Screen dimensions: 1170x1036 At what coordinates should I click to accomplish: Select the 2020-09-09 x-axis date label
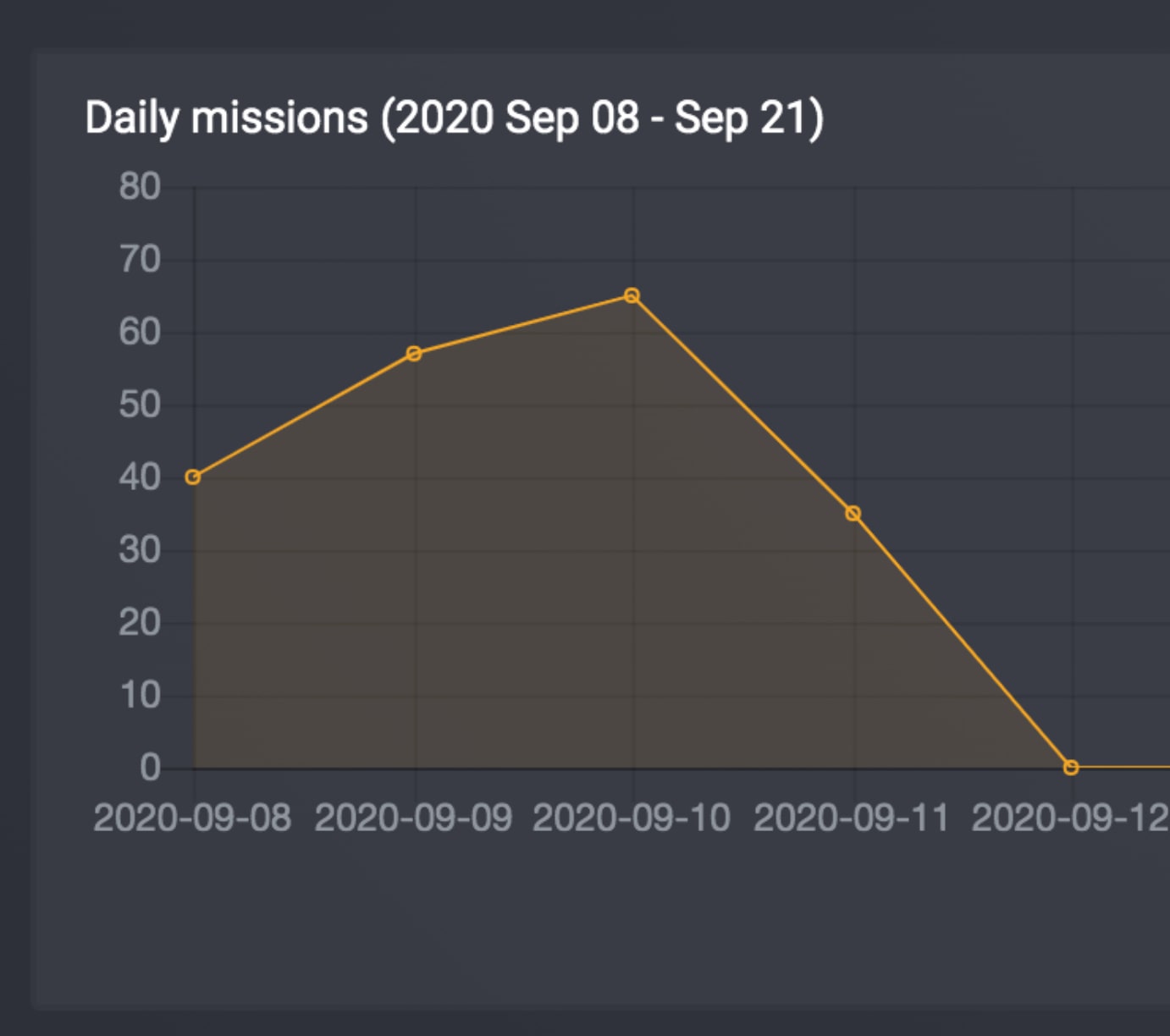[x=413, y=818]
